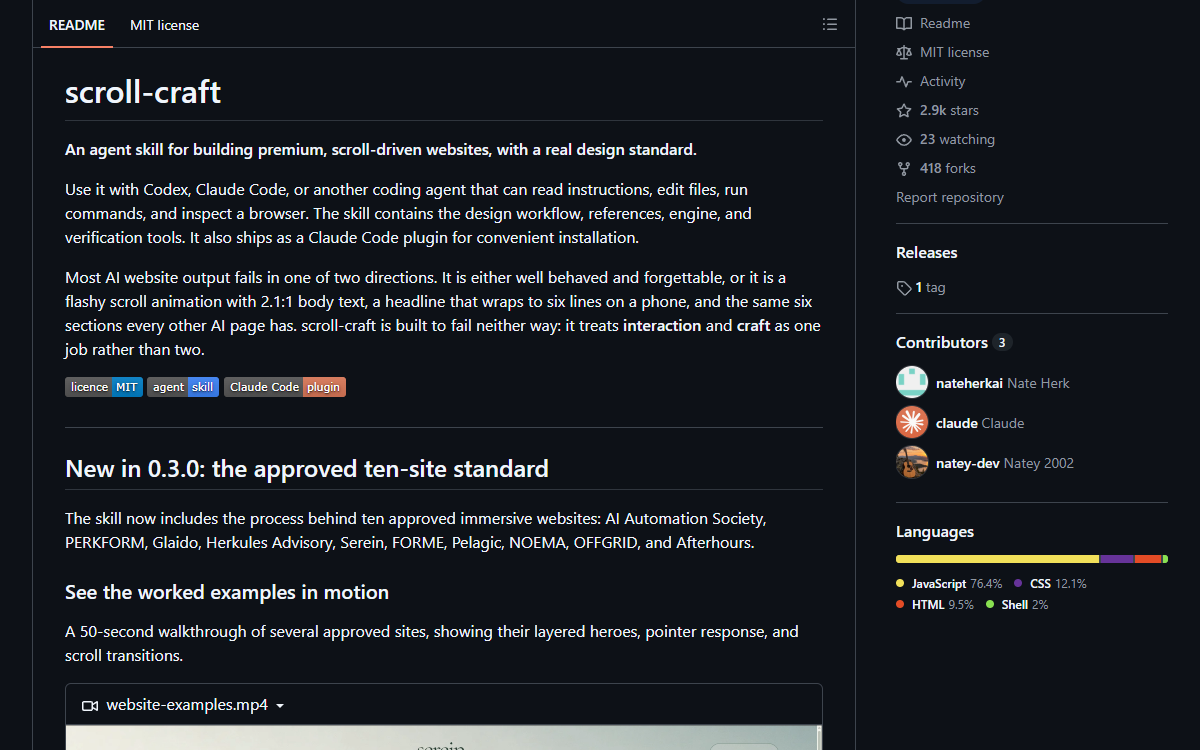Image resolution: width=1200 pixels, height=750 pixels.
Task: Click the Activity pulse icon
Action: 904,81
